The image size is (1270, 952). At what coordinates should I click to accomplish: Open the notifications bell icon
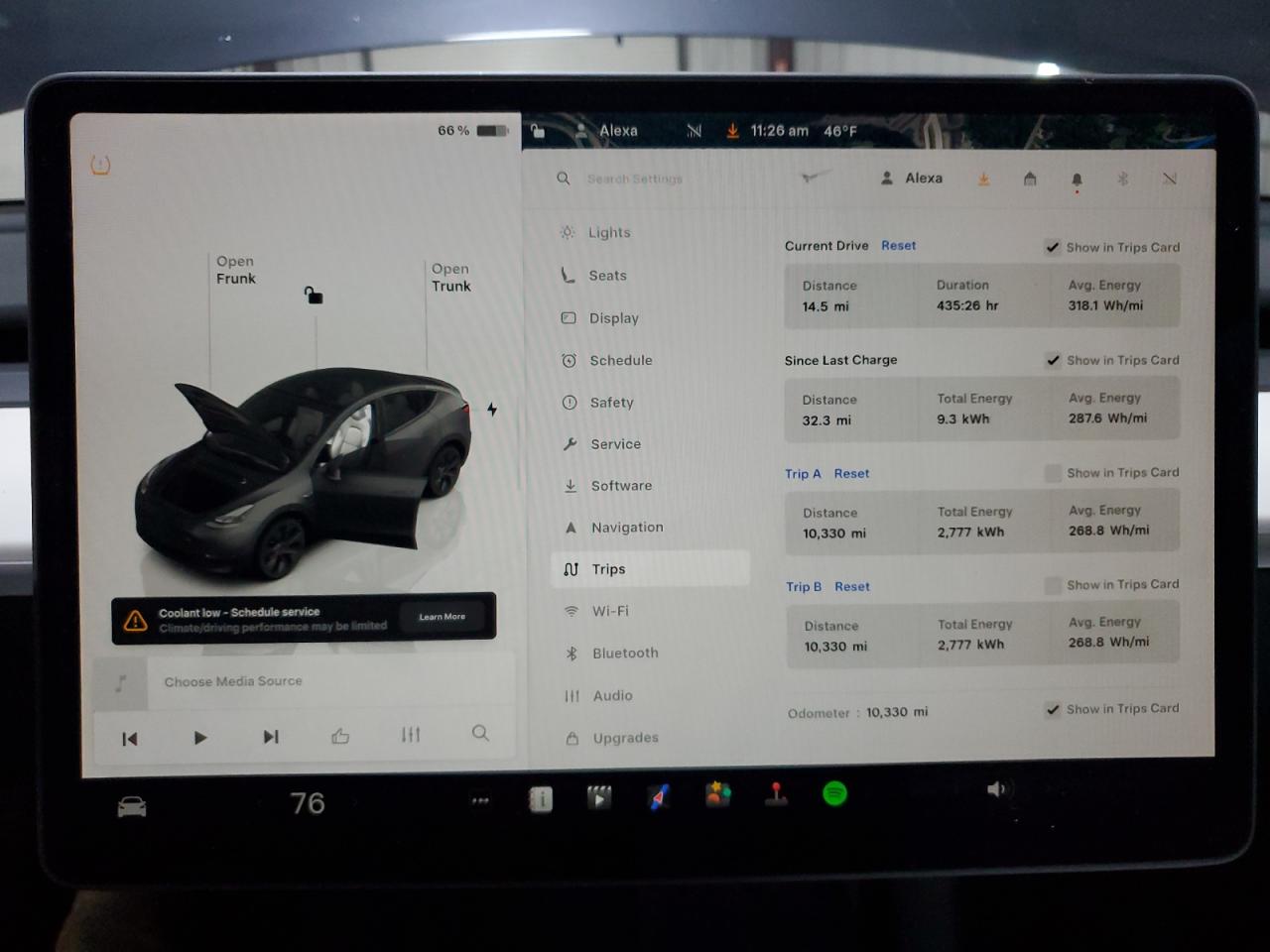[1077, 178]
